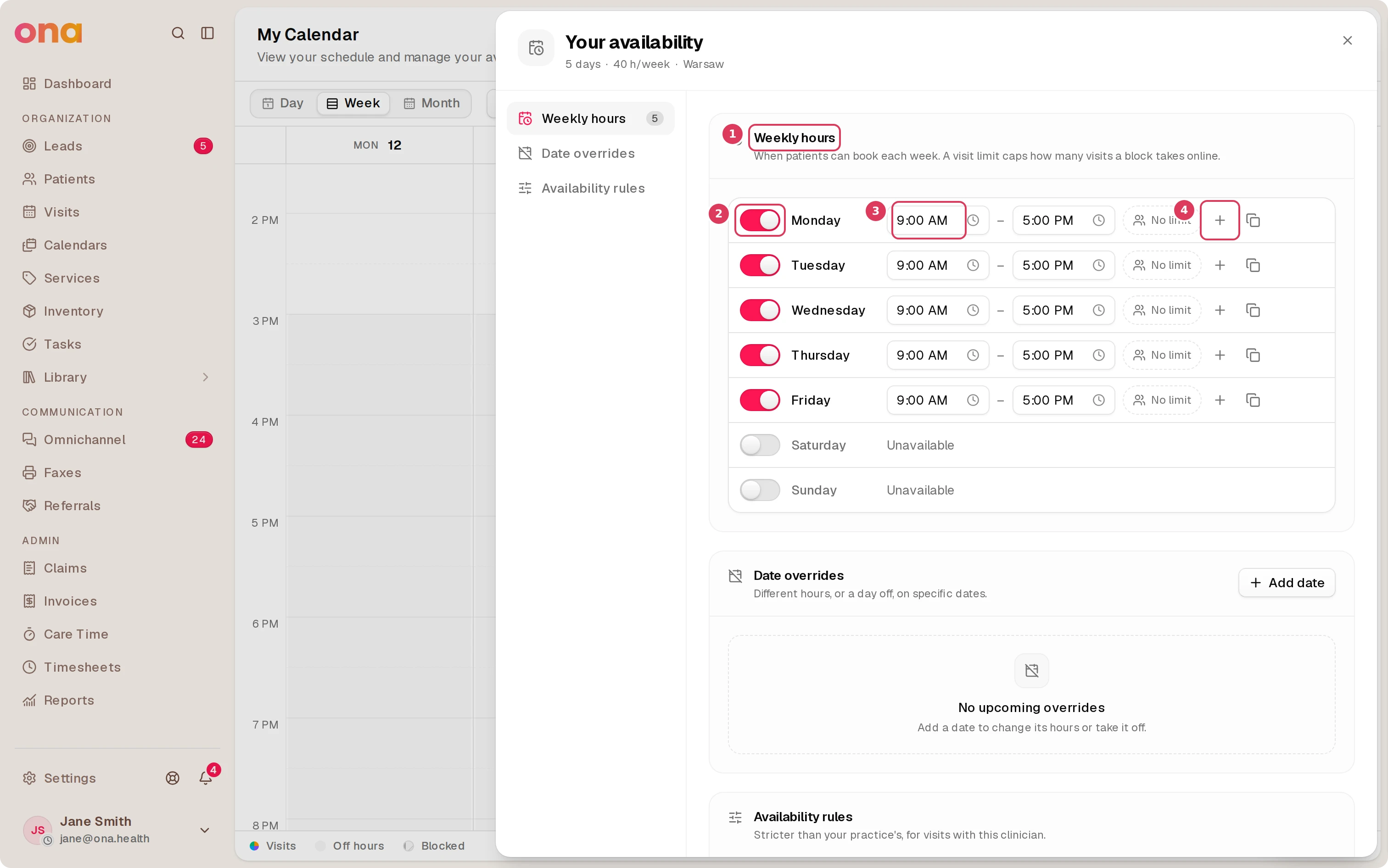Add a time block to Thursday
Screen dimensions: 1388x868
[x=1220, y=356]
